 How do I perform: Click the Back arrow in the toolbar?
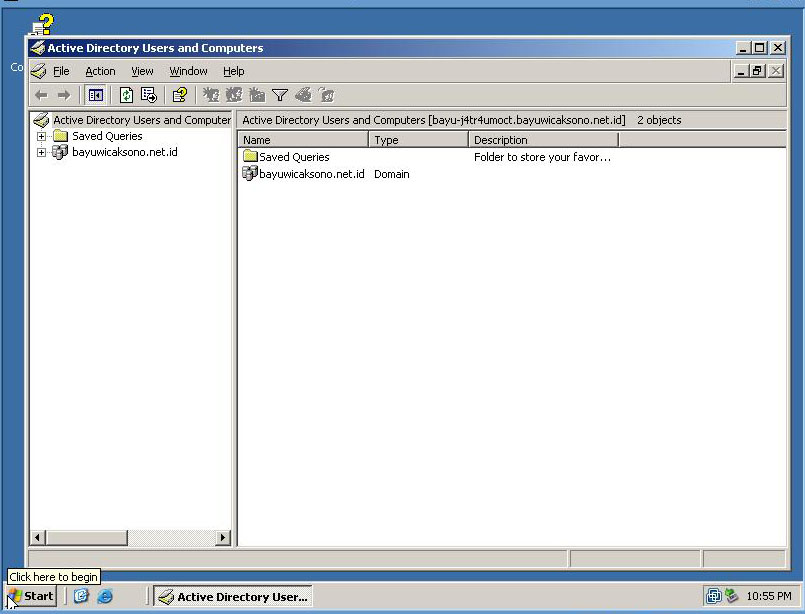(41, 95)
